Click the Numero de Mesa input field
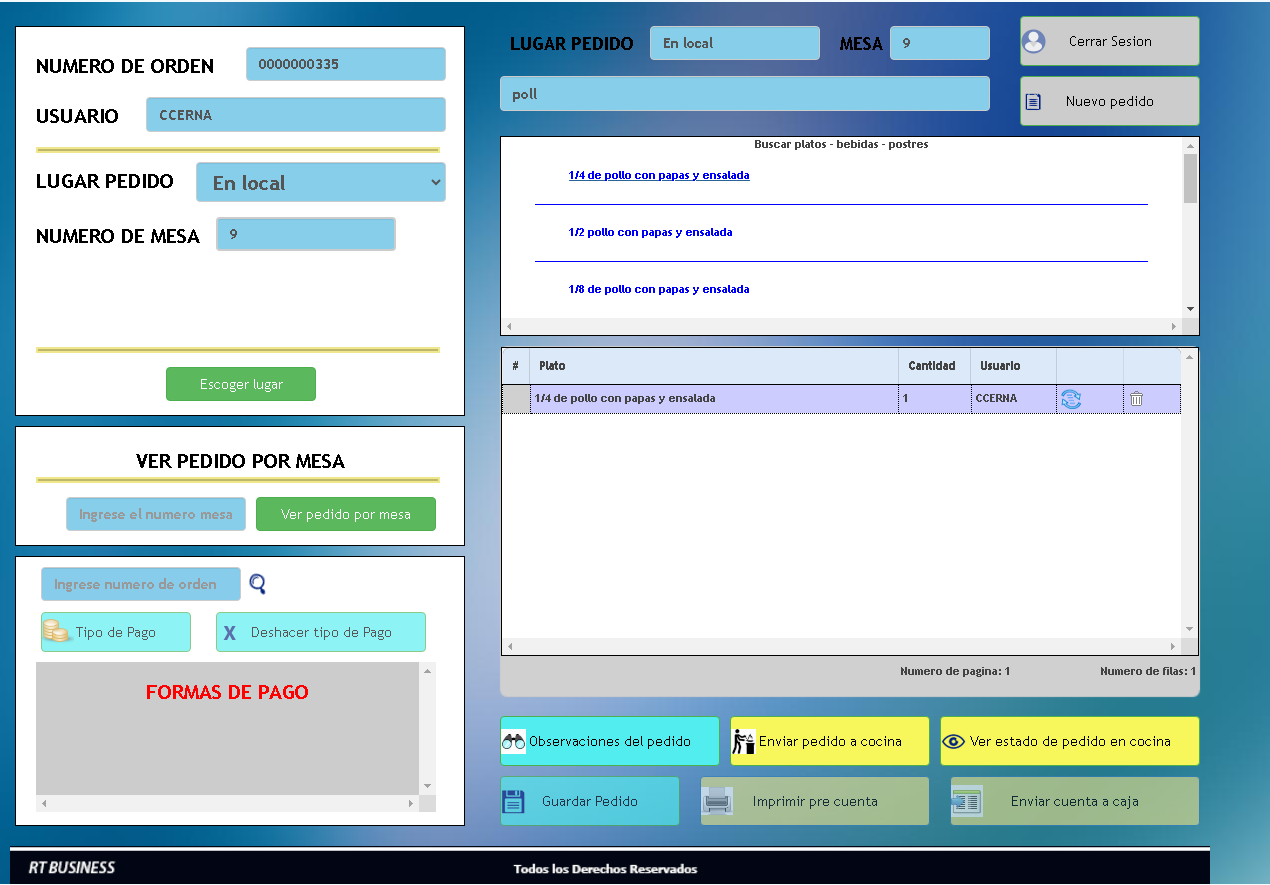The width and height of the screenshot is (1270, 885). tap(306, 235)
